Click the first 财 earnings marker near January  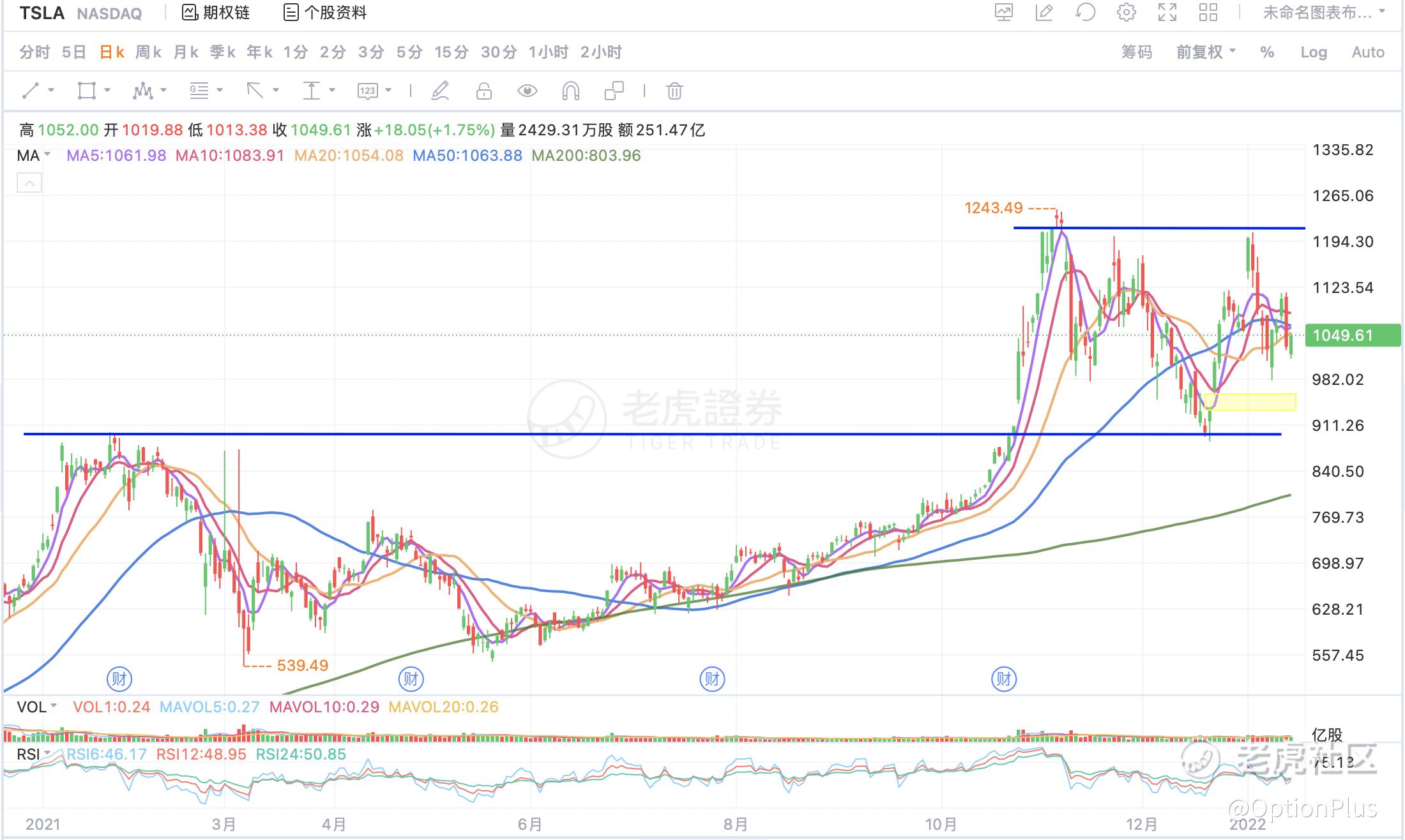(x=119, y=679)
